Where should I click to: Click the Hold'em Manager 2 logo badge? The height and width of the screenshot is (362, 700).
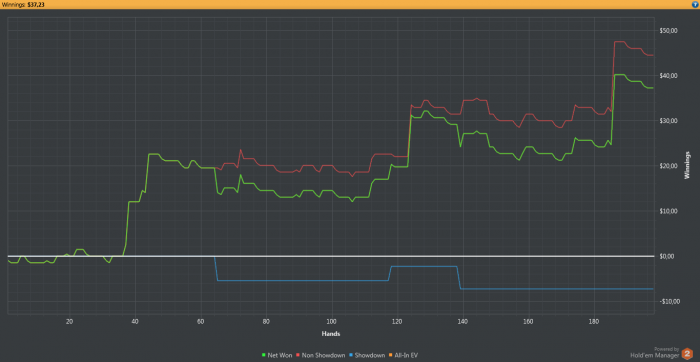pyautogui.click(x=687, y=355)
